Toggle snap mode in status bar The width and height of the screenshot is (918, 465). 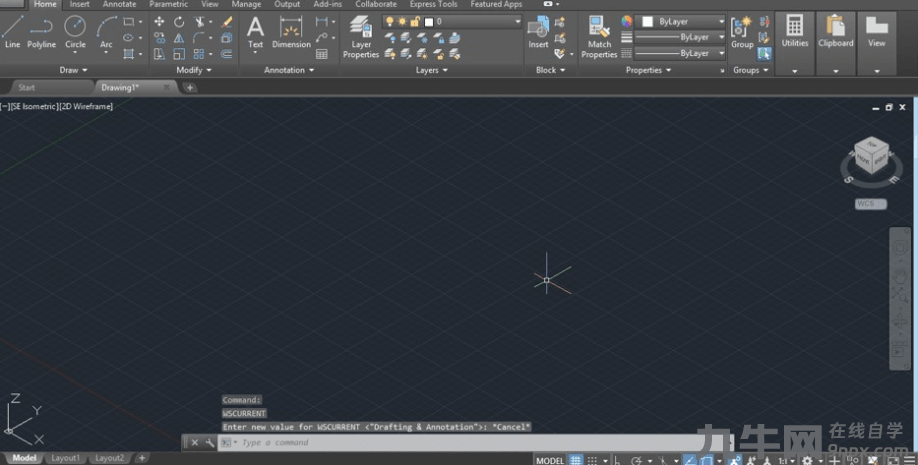592,460
